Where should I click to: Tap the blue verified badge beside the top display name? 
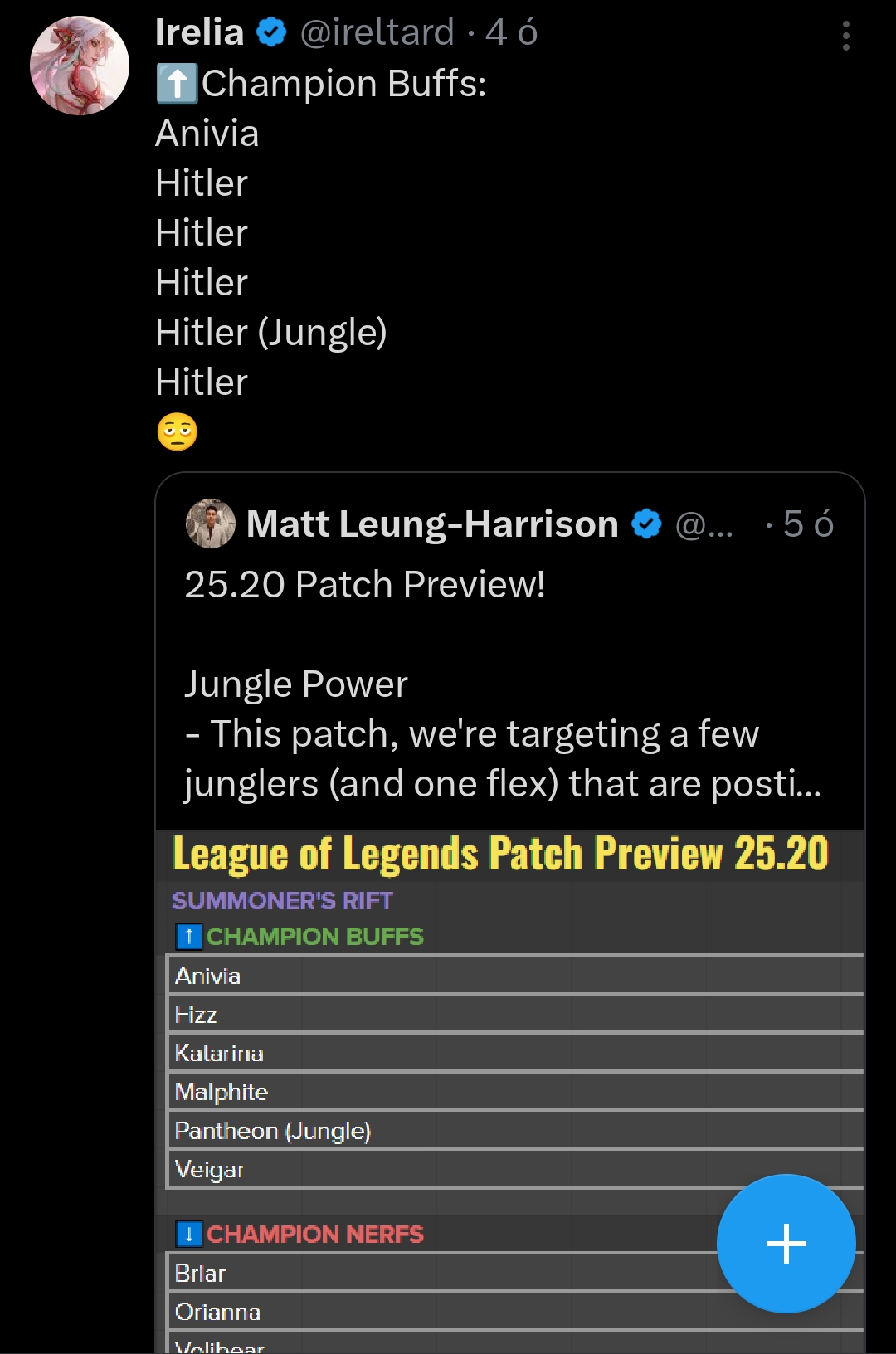point(271,32)
